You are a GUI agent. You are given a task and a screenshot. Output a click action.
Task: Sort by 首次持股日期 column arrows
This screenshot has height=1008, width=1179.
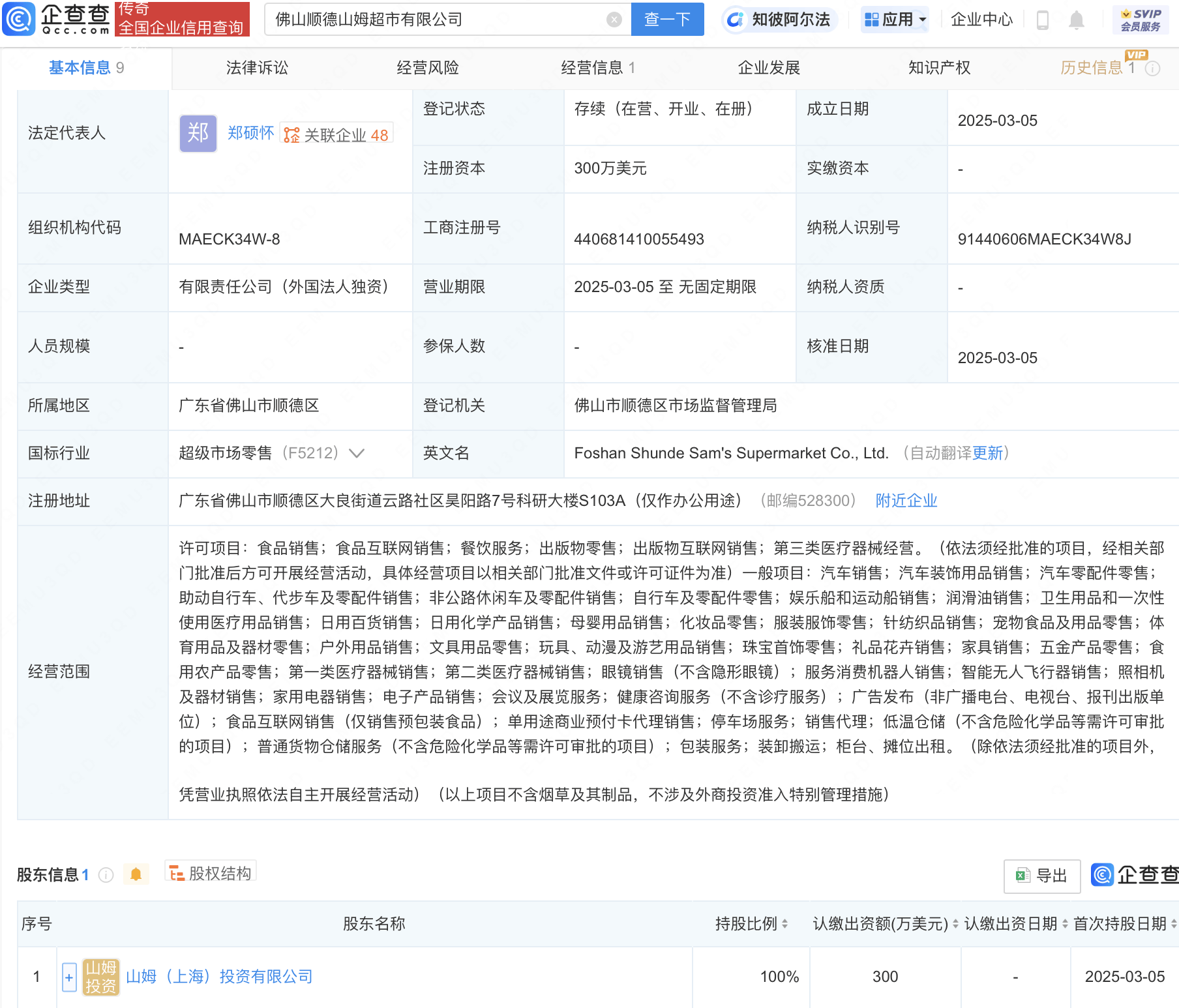tap(1173, 924)
